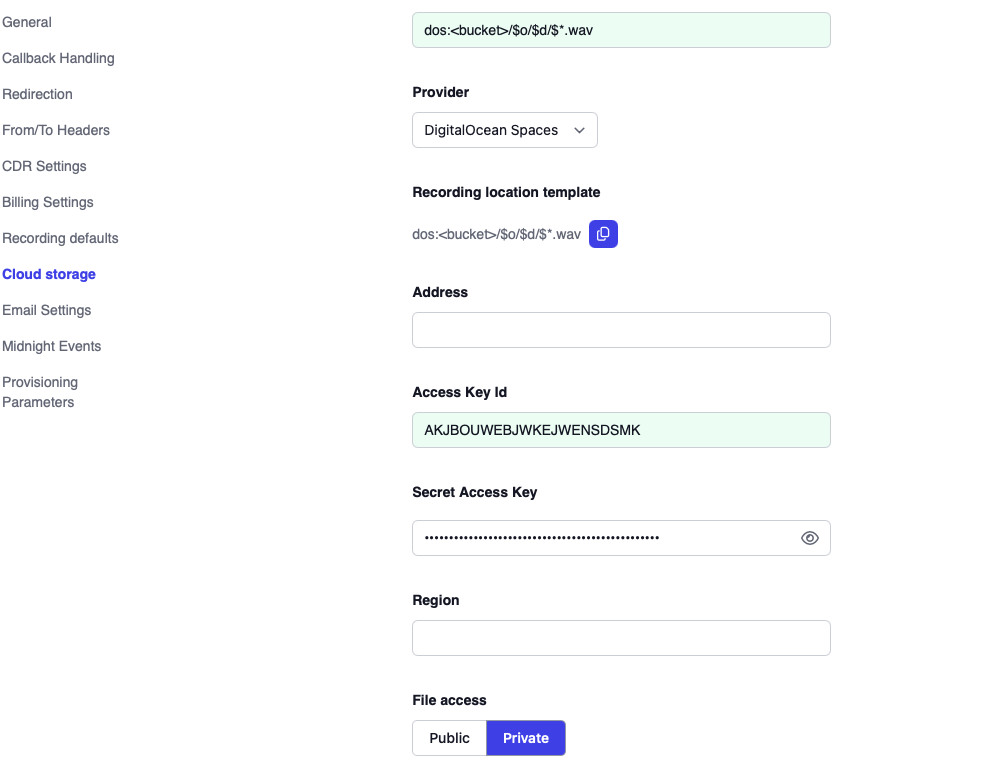Select the Cloud storage sidebar item
Image resolution: width=997 pixels, height=772 pixels.
point(49,274)
